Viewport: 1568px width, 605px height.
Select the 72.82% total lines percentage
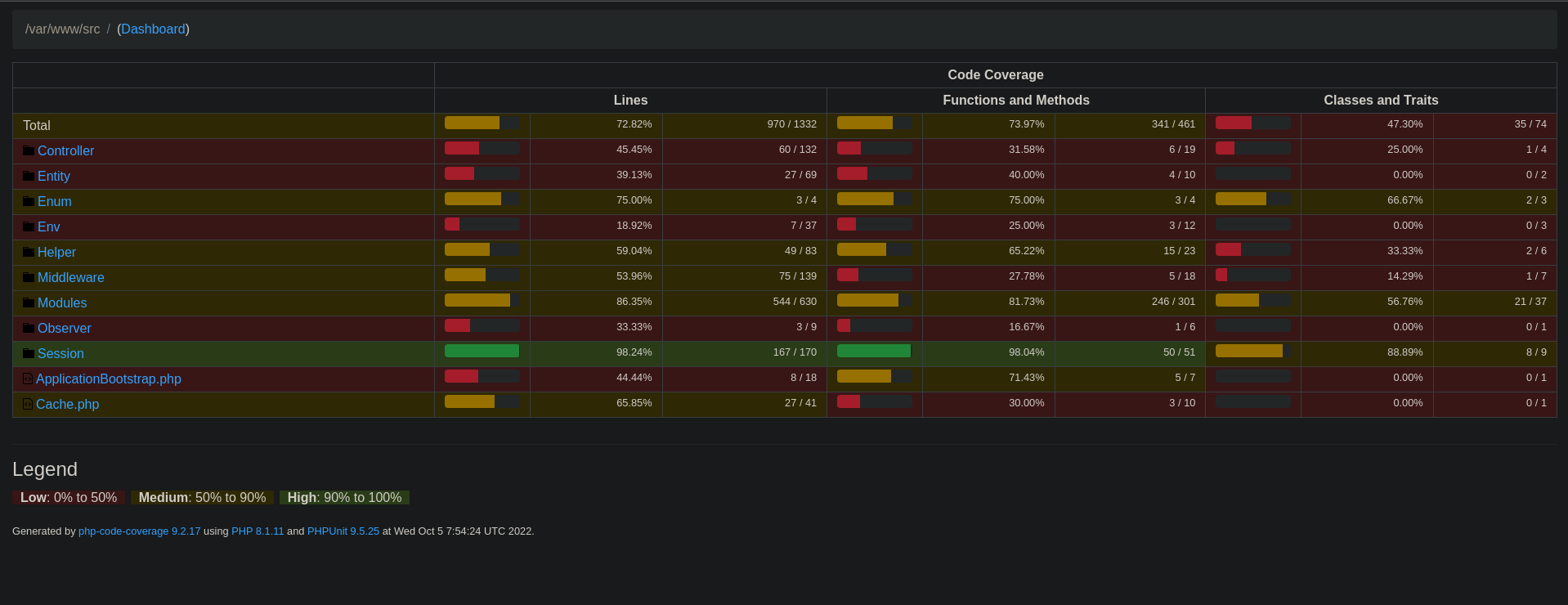(634, 124)
